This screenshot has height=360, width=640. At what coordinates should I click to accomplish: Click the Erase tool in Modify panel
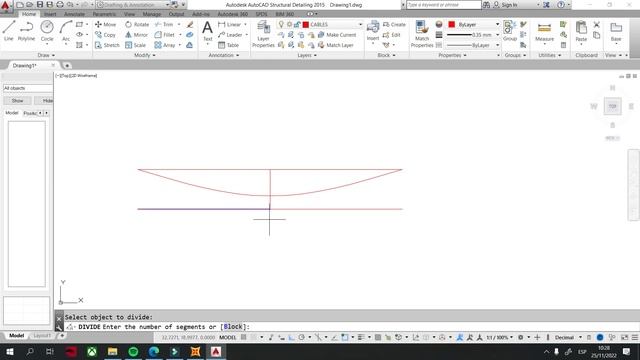190,24
